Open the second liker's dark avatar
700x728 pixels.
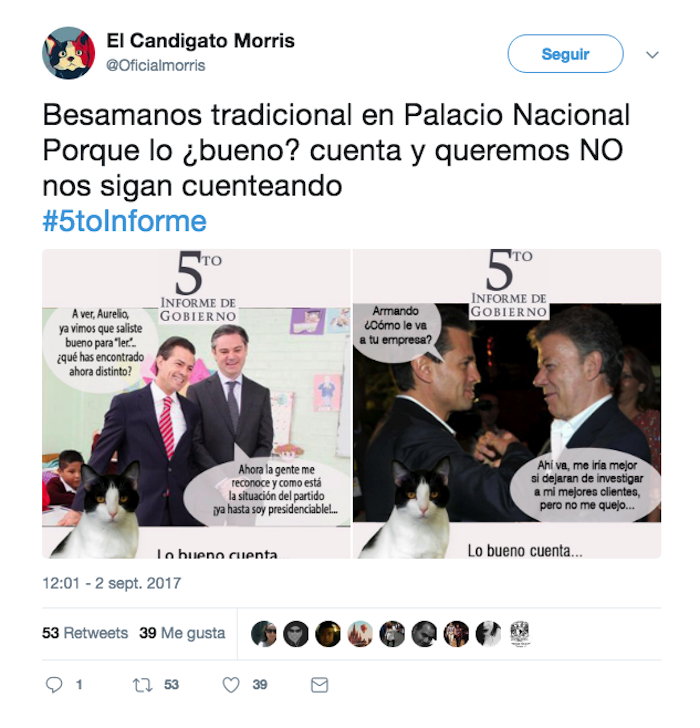click(x=296, y=633)
